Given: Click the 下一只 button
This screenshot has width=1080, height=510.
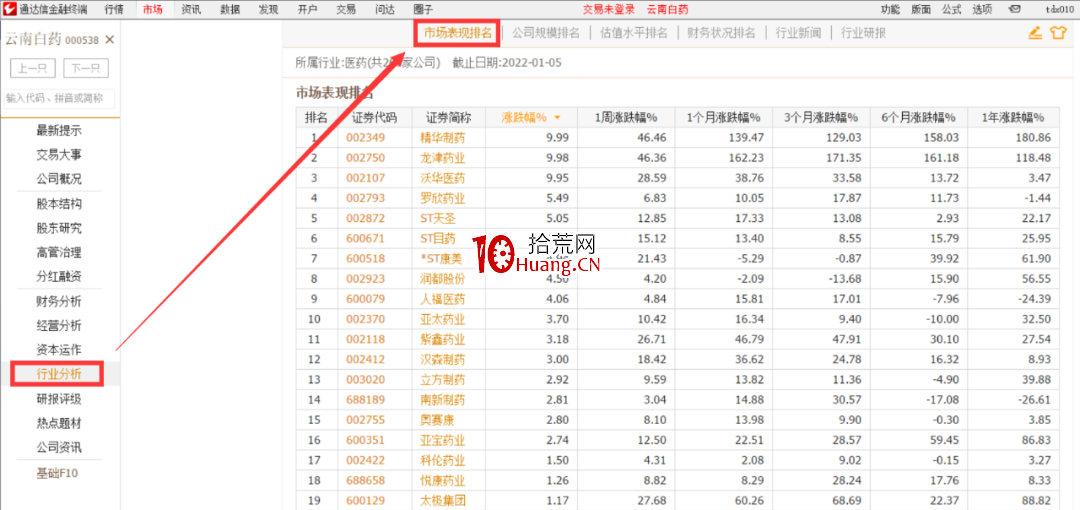Looking at the screenshot, I should coord(86,68).
